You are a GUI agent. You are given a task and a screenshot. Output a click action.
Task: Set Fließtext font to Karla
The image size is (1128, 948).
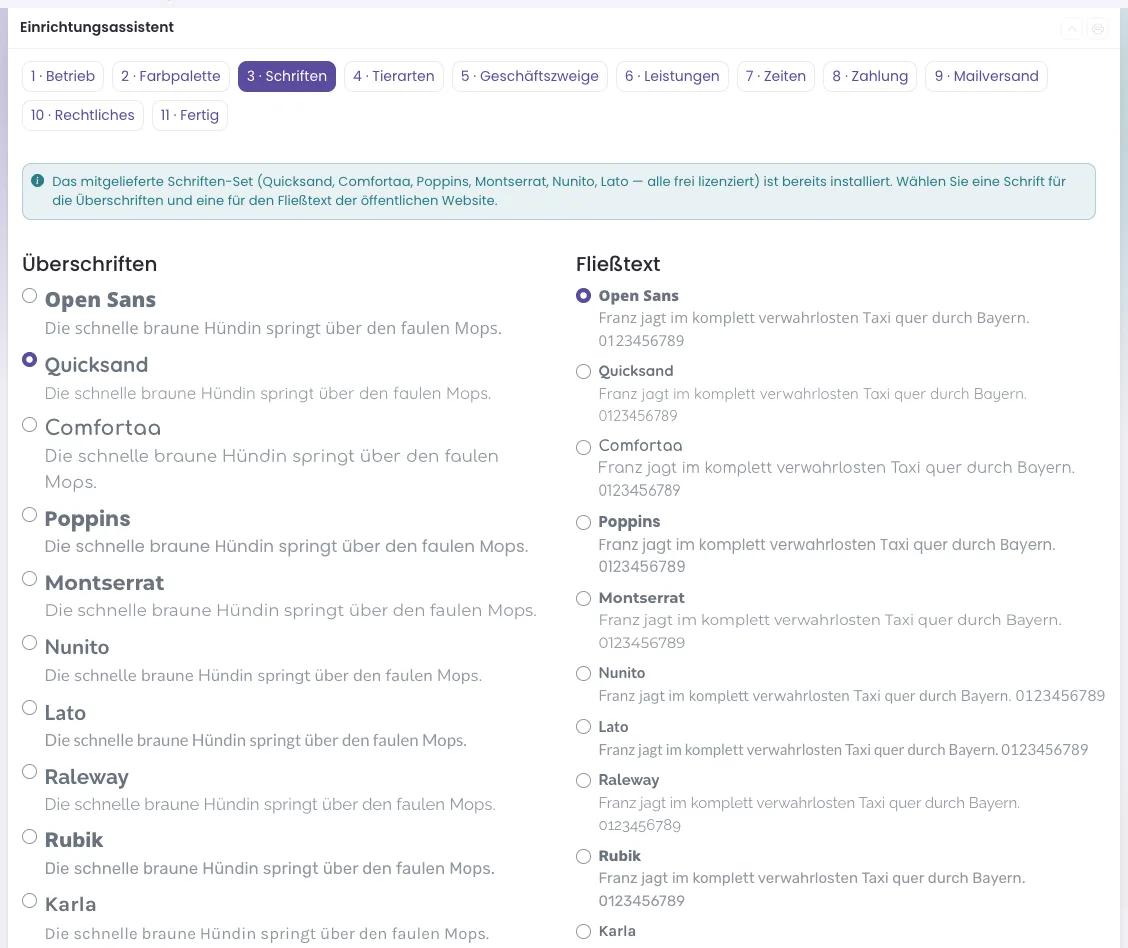click(x=583, y=931)
